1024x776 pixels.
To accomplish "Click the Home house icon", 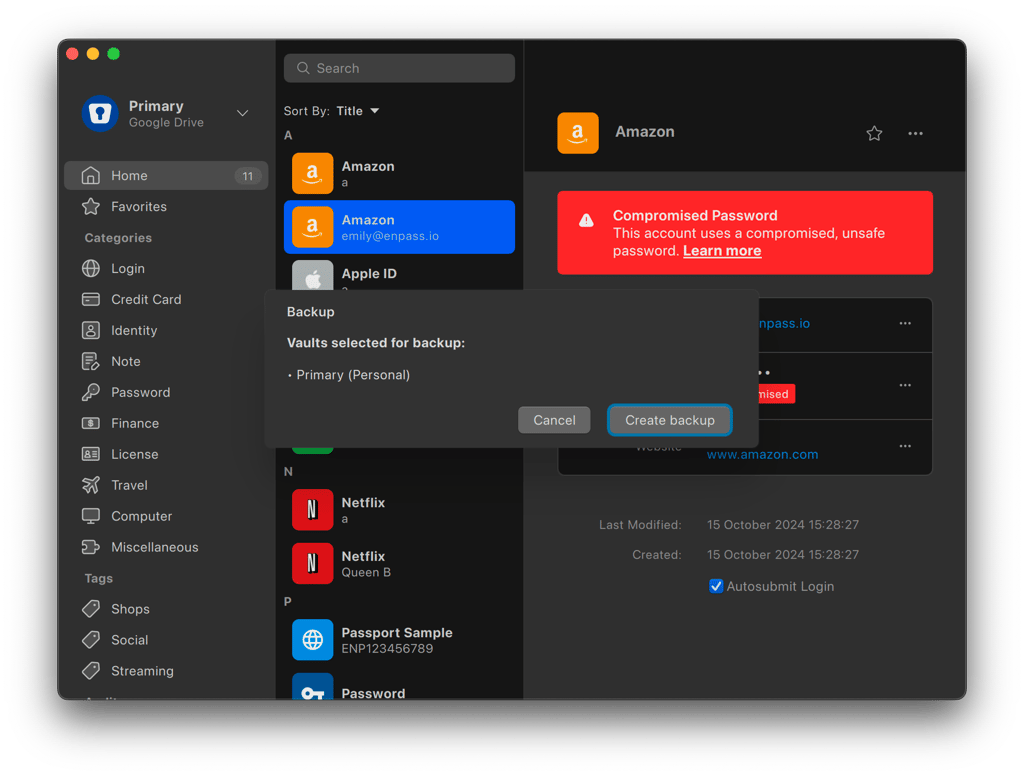I will tap(91, 176).
